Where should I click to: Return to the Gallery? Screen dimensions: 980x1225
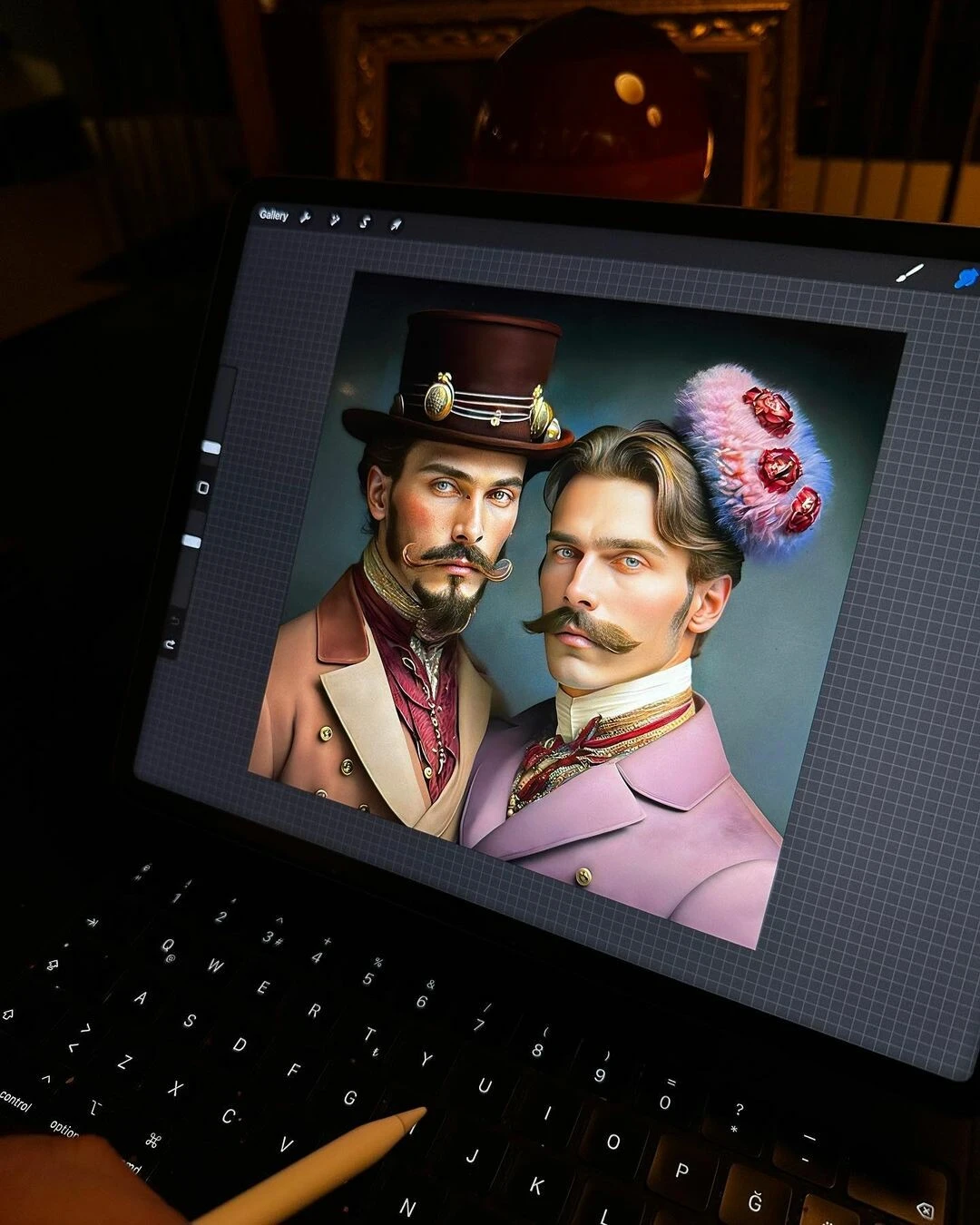(273, 215)
